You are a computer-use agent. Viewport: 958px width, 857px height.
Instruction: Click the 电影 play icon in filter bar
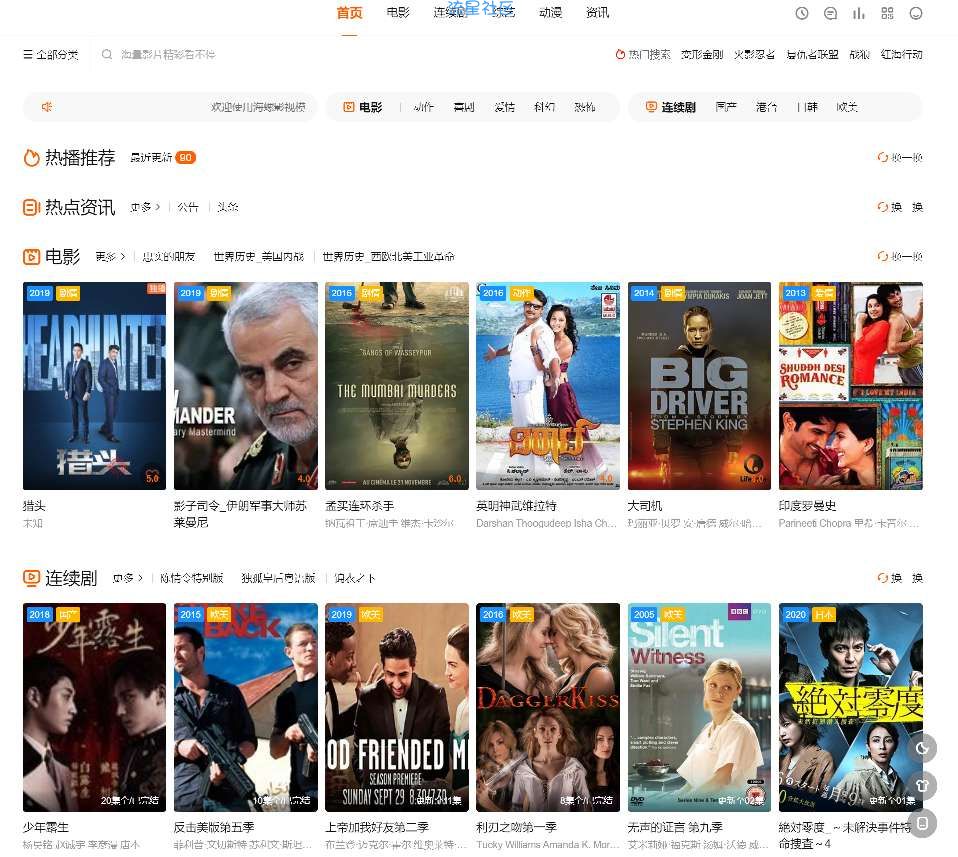348,107
